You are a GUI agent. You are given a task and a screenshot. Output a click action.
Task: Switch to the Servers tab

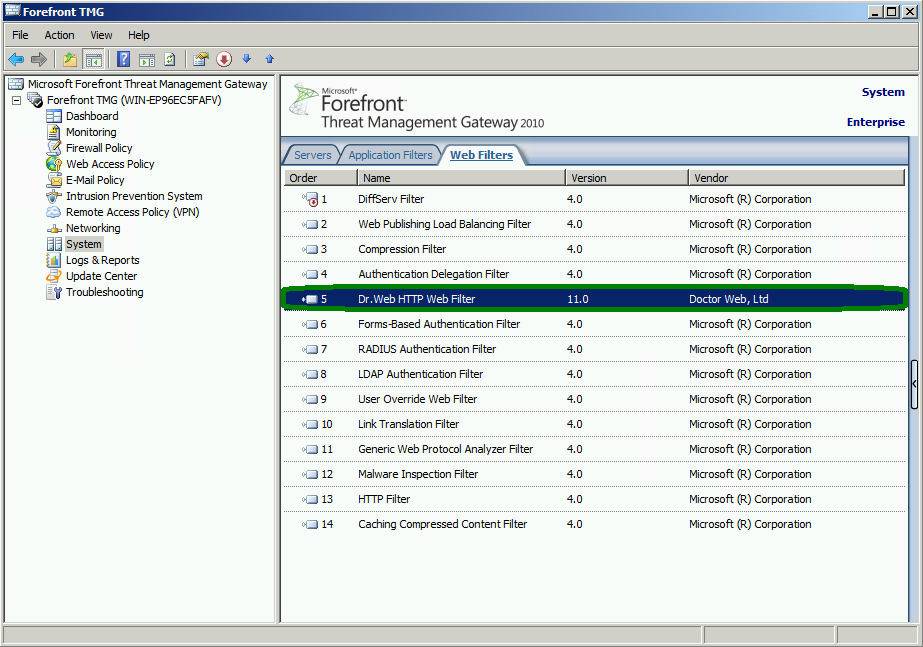click(313, 155)
